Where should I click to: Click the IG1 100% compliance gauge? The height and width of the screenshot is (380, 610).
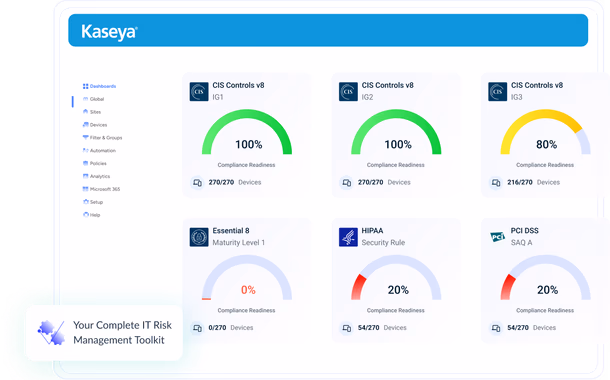coord(247,132)
